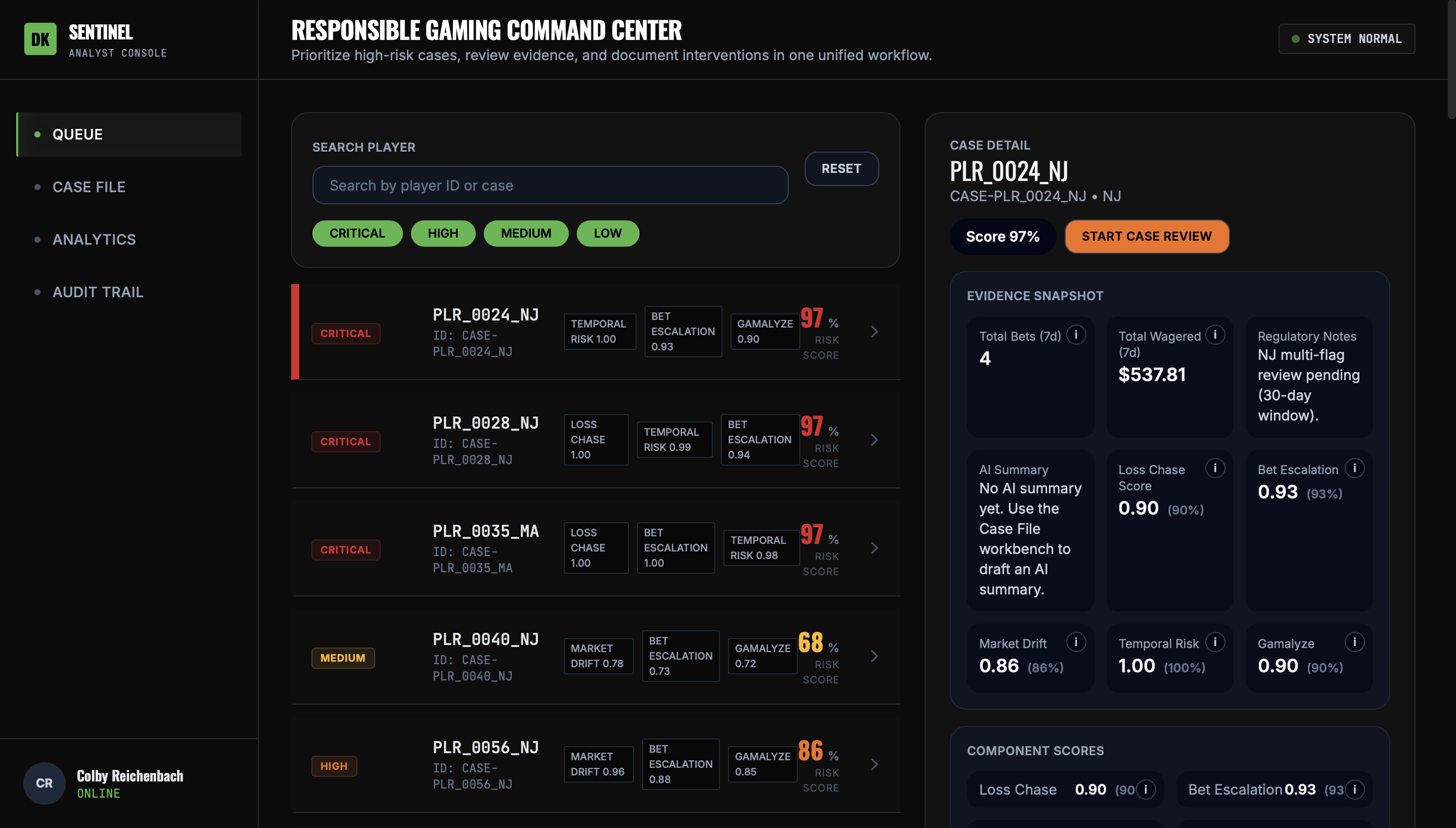The width and height of the screenshot is (1456, 828).
Task: Switch to the Analytics section
Action: coord(94,239)
